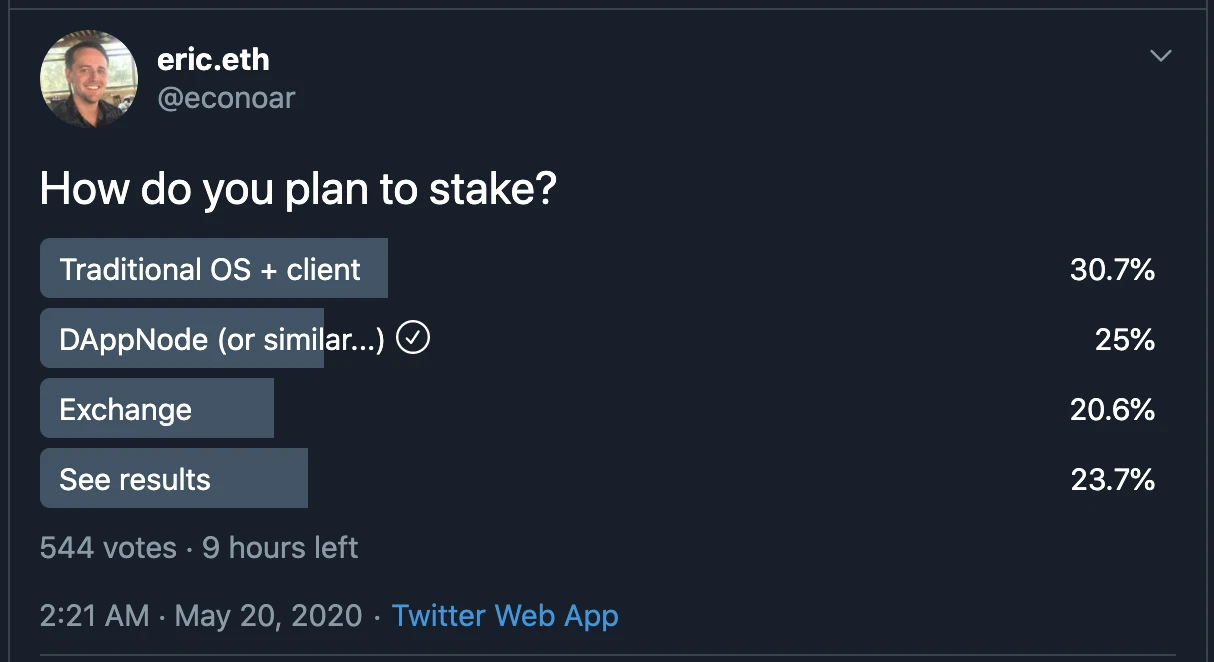Click the 23.7% poll result value
1214x662 pixels.
pyautogui.click(x=1112, y=479)
